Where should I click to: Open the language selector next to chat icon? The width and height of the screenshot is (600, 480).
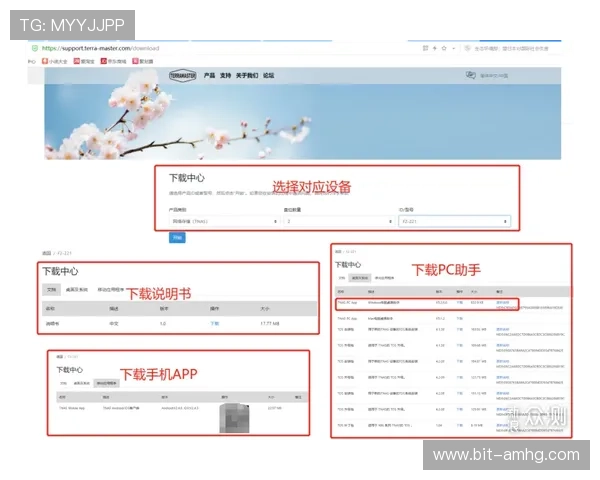point(494,76)
